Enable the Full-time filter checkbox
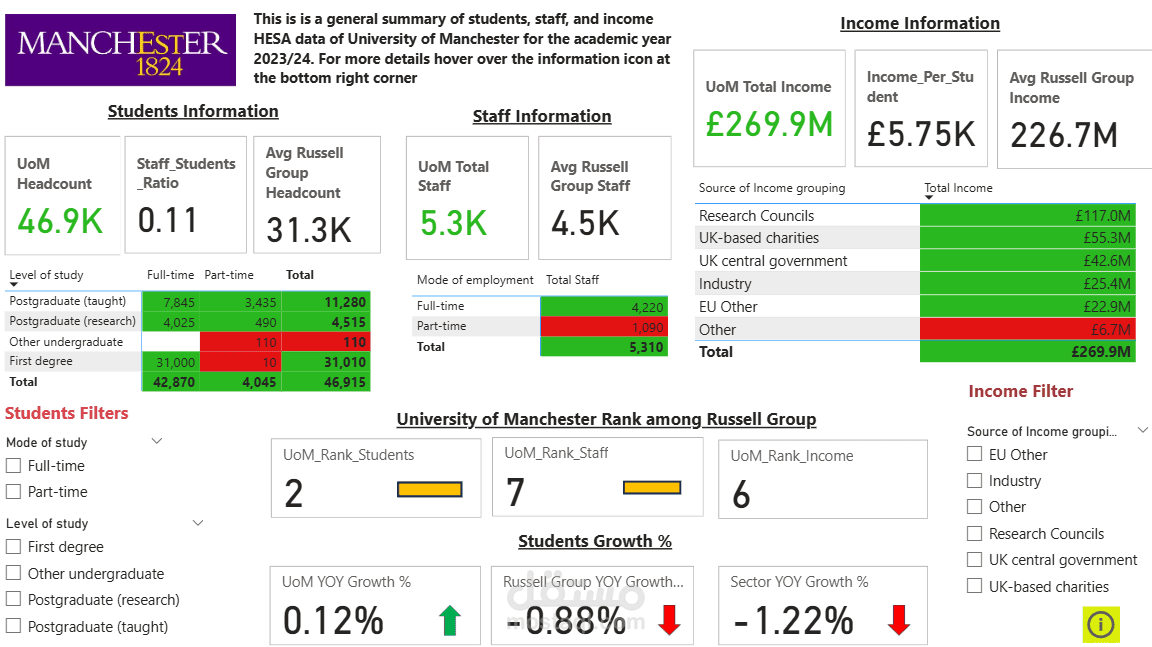The width and height of the screenshot is (1152, 647). (x=14, y=465)
